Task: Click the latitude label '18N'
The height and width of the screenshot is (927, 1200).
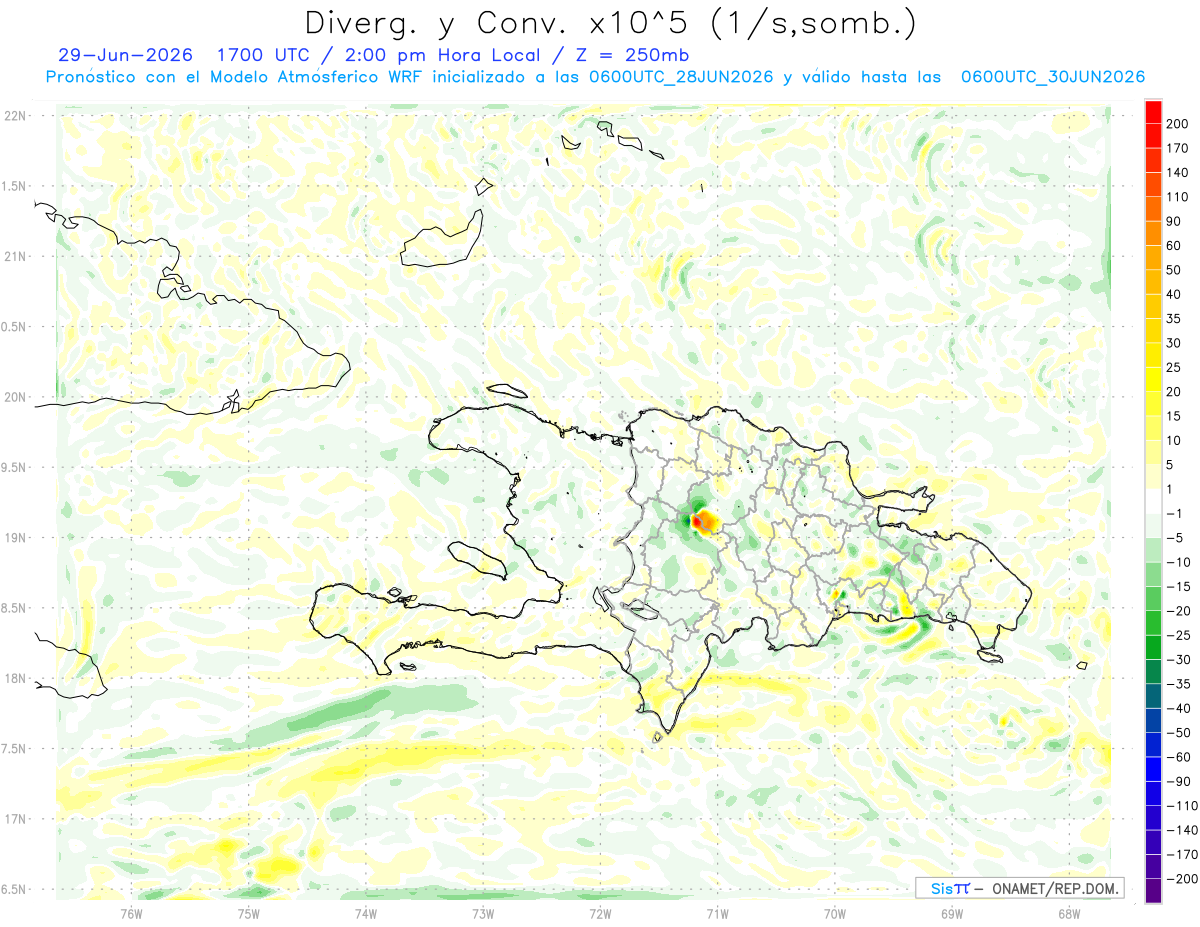Action: tap(14, 678)
